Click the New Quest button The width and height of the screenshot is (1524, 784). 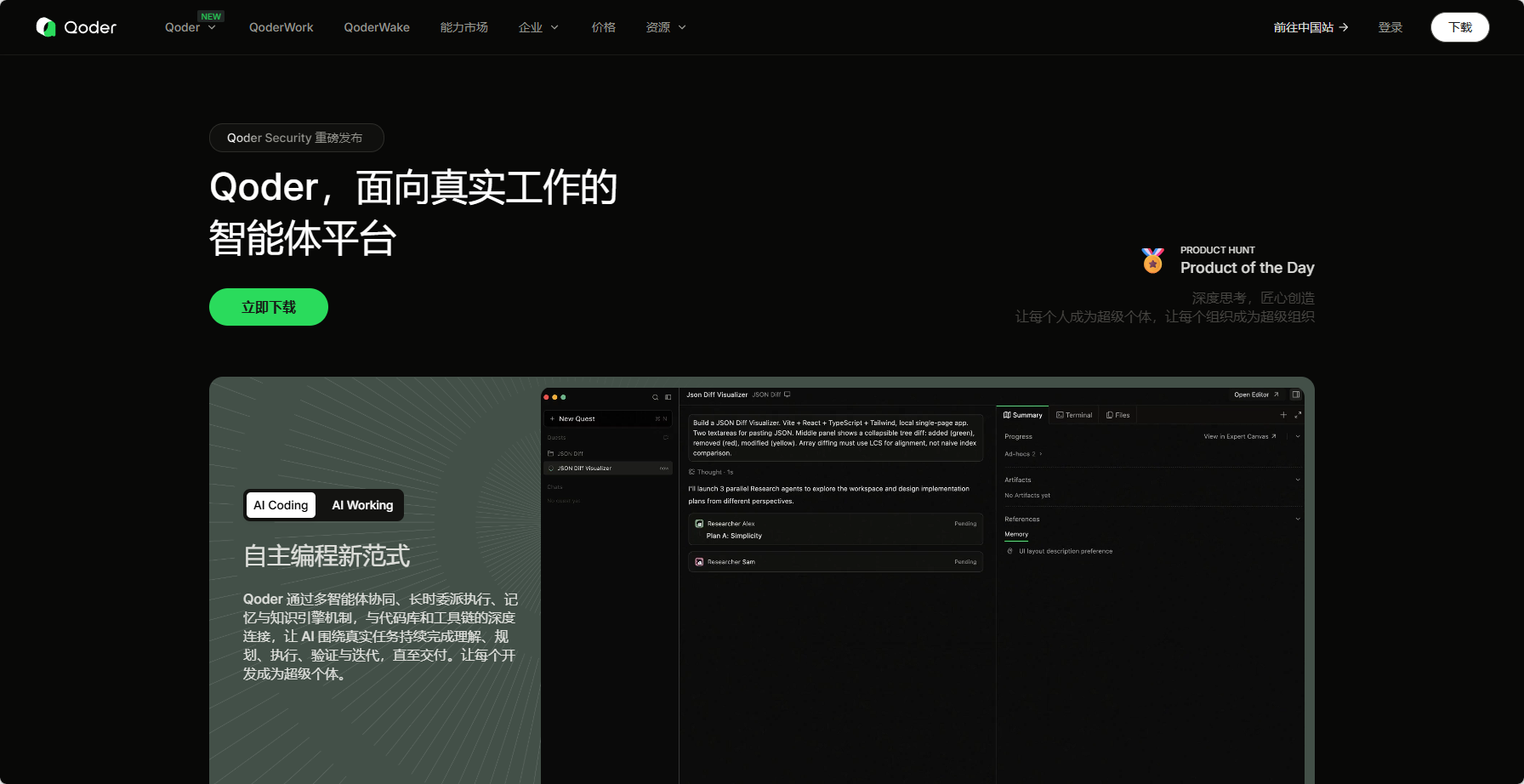click(607, 418)
